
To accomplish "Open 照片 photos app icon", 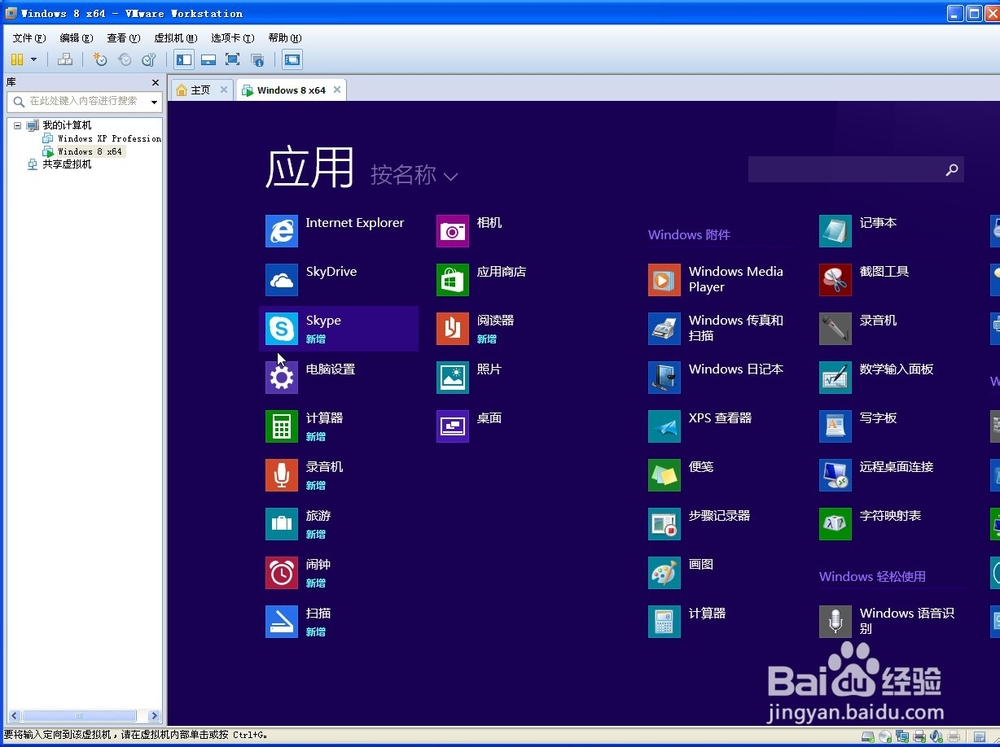I will pos(452,377).
